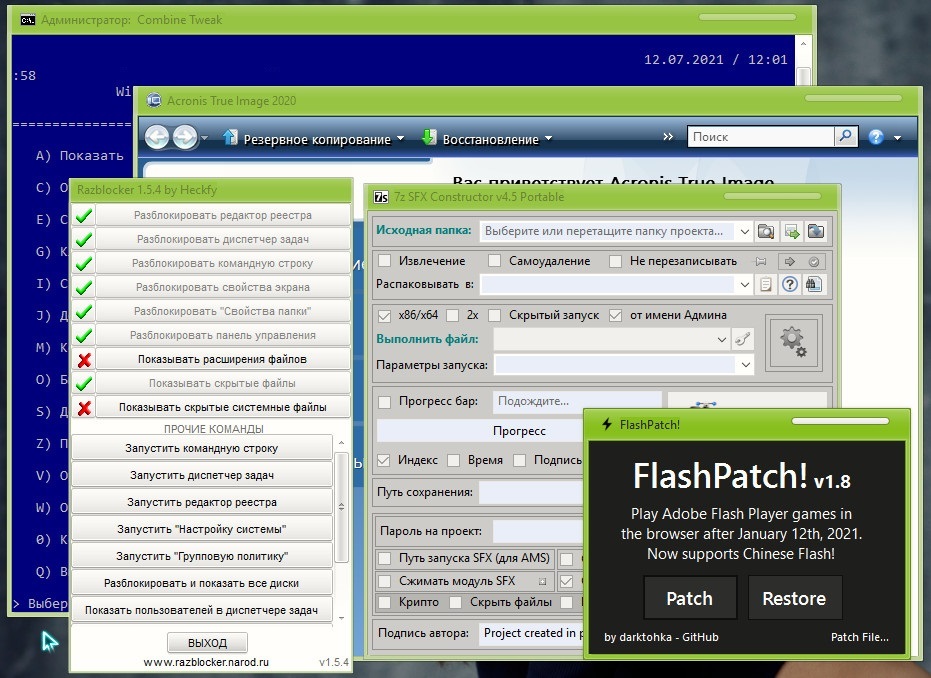The width and height of the screenshot is (931, 678).
Task: Open the dropdown arrow beside Acronis help icon
Action: click(x=897, y=138)
